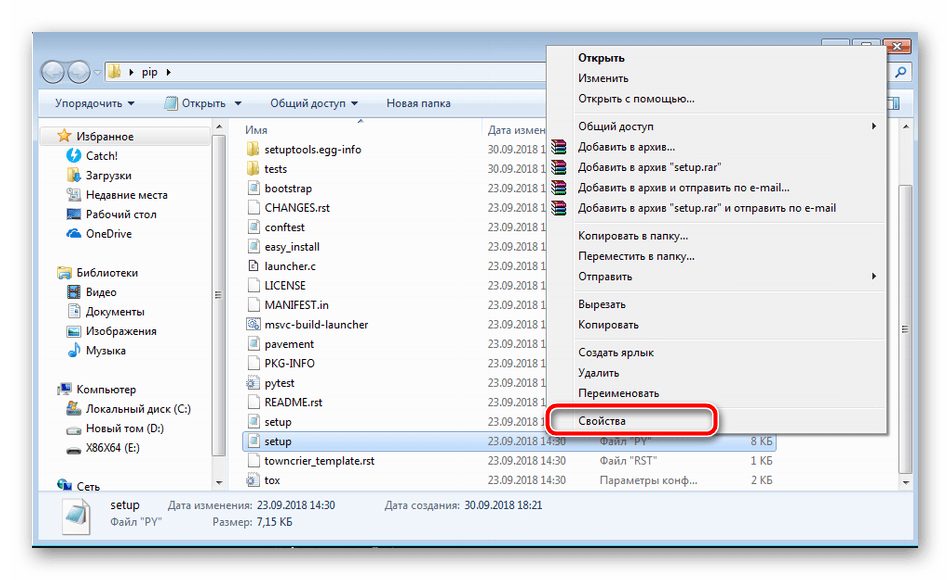Select MANIFEST.in file
The width and height of the screenshot is (950, 580).
[296, 305]
